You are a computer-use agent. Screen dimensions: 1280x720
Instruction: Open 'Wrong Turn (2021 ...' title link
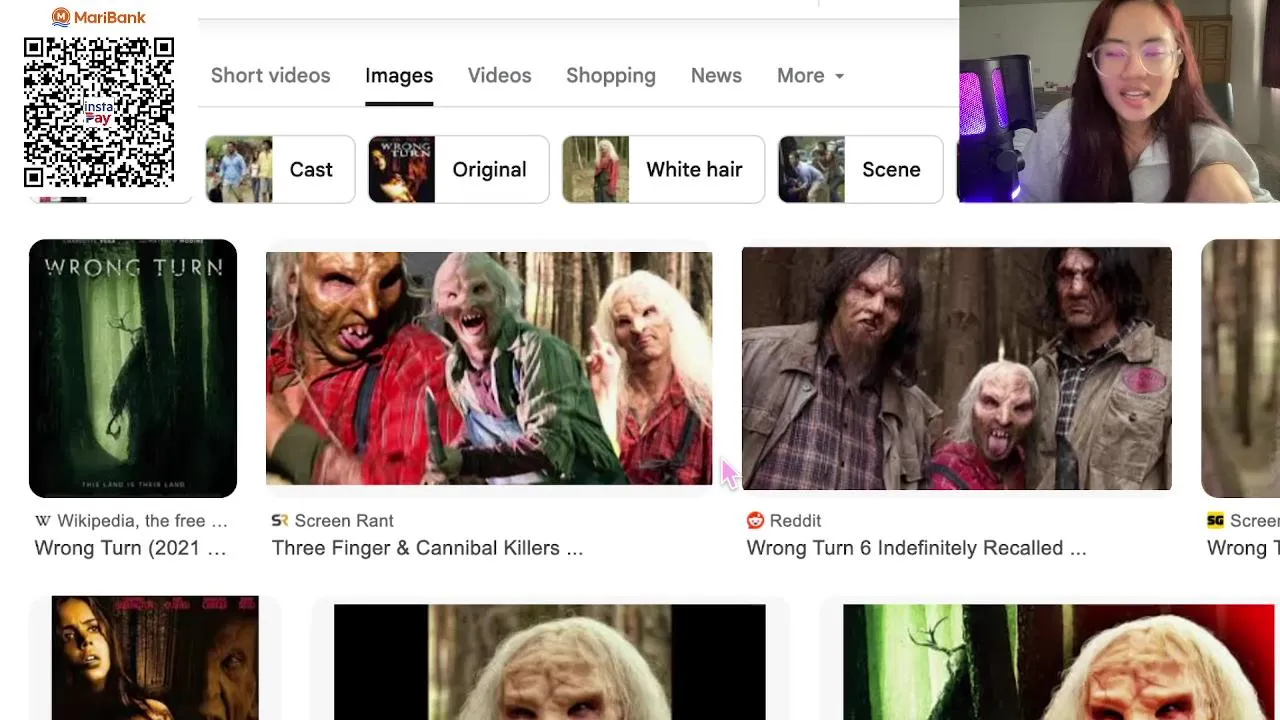pyautogui.click(x=130, y=548)
